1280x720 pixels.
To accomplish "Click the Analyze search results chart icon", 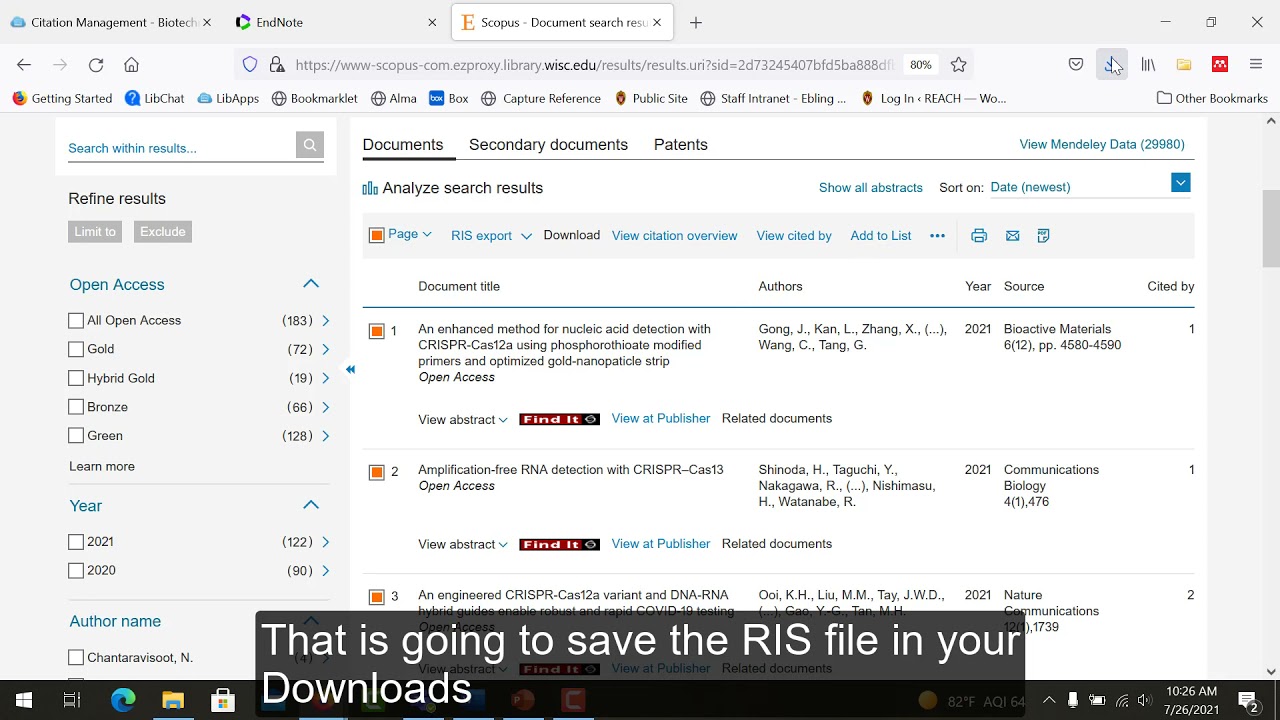I will pyautogui.click(x=370, y=188).
